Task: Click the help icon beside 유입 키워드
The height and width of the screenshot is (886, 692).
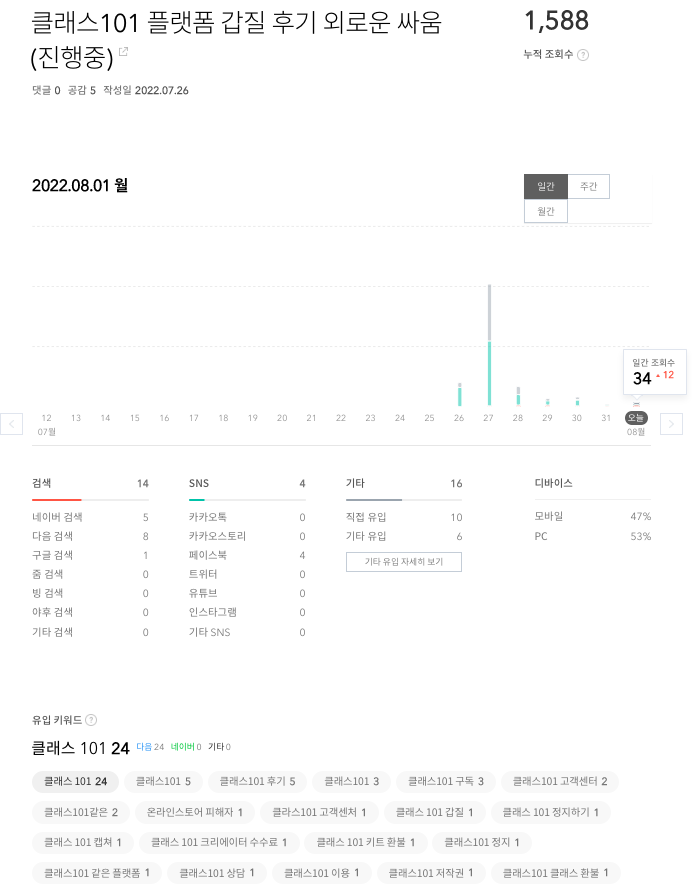Action: click(91, 720)
